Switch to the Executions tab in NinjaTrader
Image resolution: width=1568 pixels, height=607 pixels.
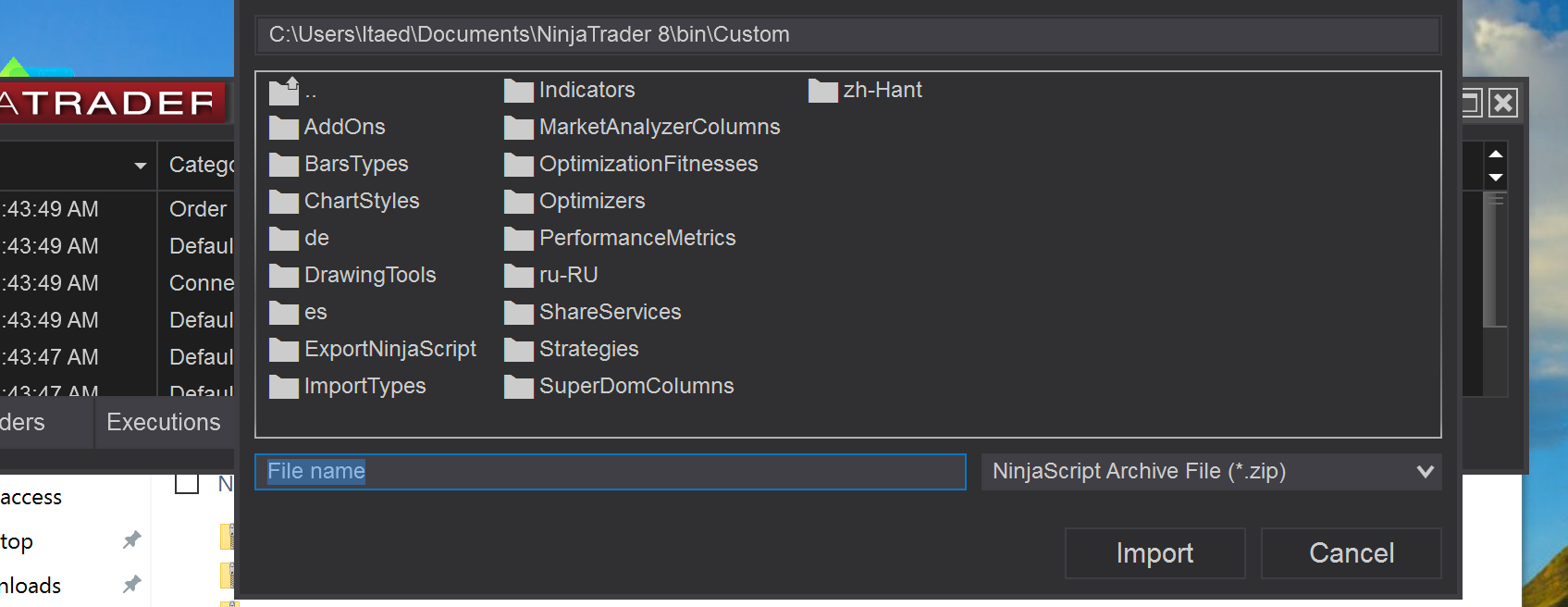(164, 423)
